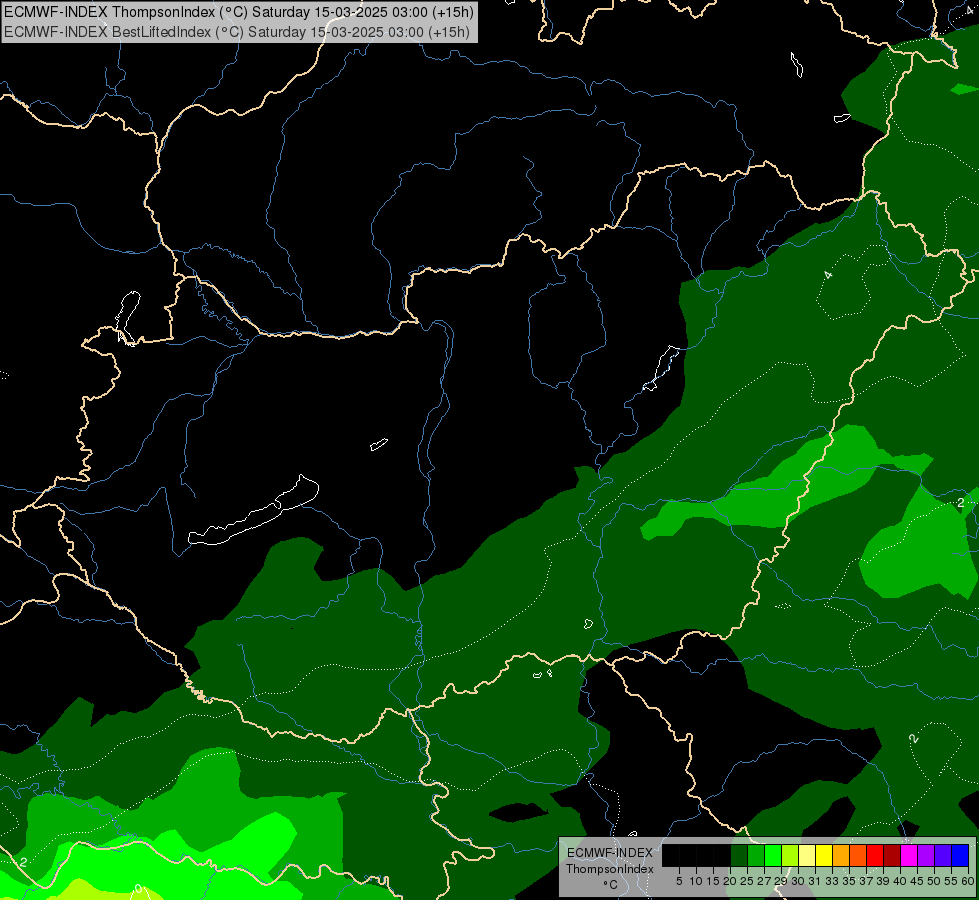Click the purple 45–50 legend swatch
This screenshot has width=979, height=900.
click(925, 855)
